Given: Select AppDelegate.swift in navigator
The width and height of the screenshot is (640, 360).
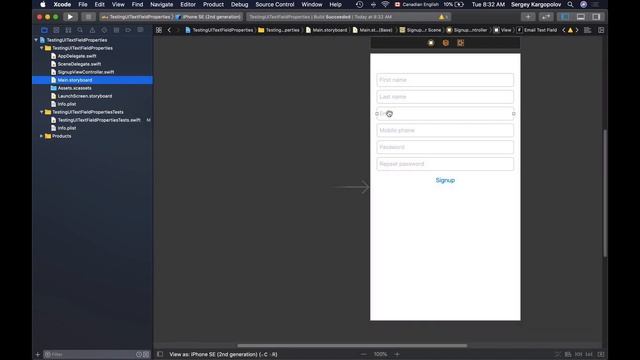Looking at the screenshot, I should (x=77, y=56).
